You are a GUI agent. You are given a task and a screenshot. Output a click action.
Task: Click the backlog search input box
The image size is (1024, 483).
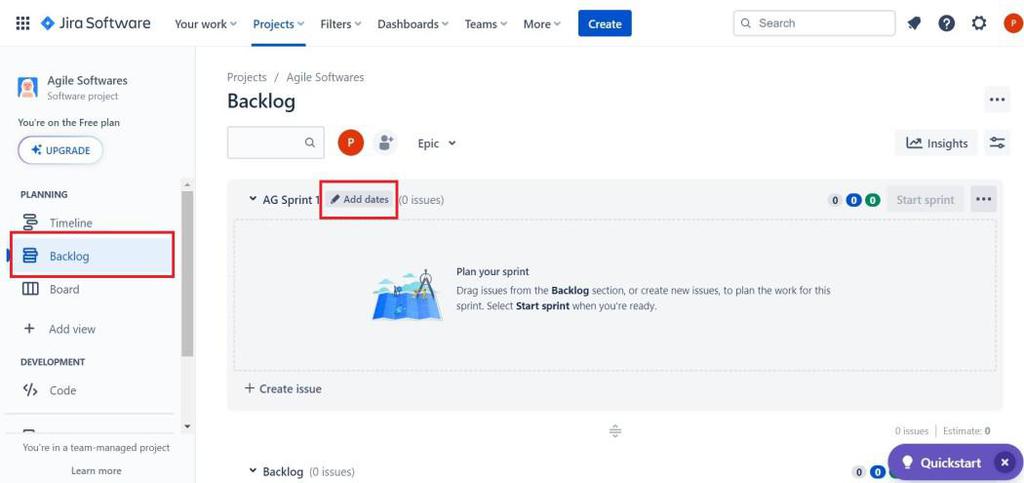276,142
